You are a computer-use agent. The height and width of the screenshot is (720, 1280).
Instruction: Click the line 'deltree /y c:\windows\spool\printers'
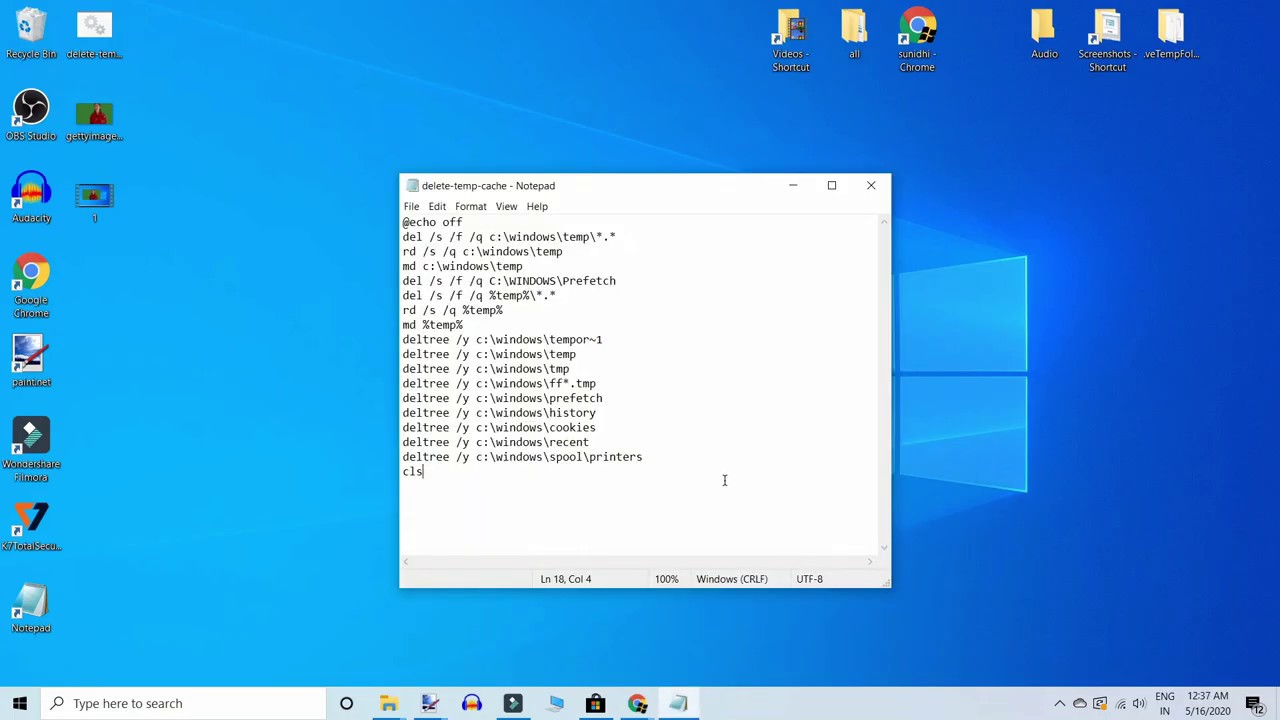click(522, 457)
